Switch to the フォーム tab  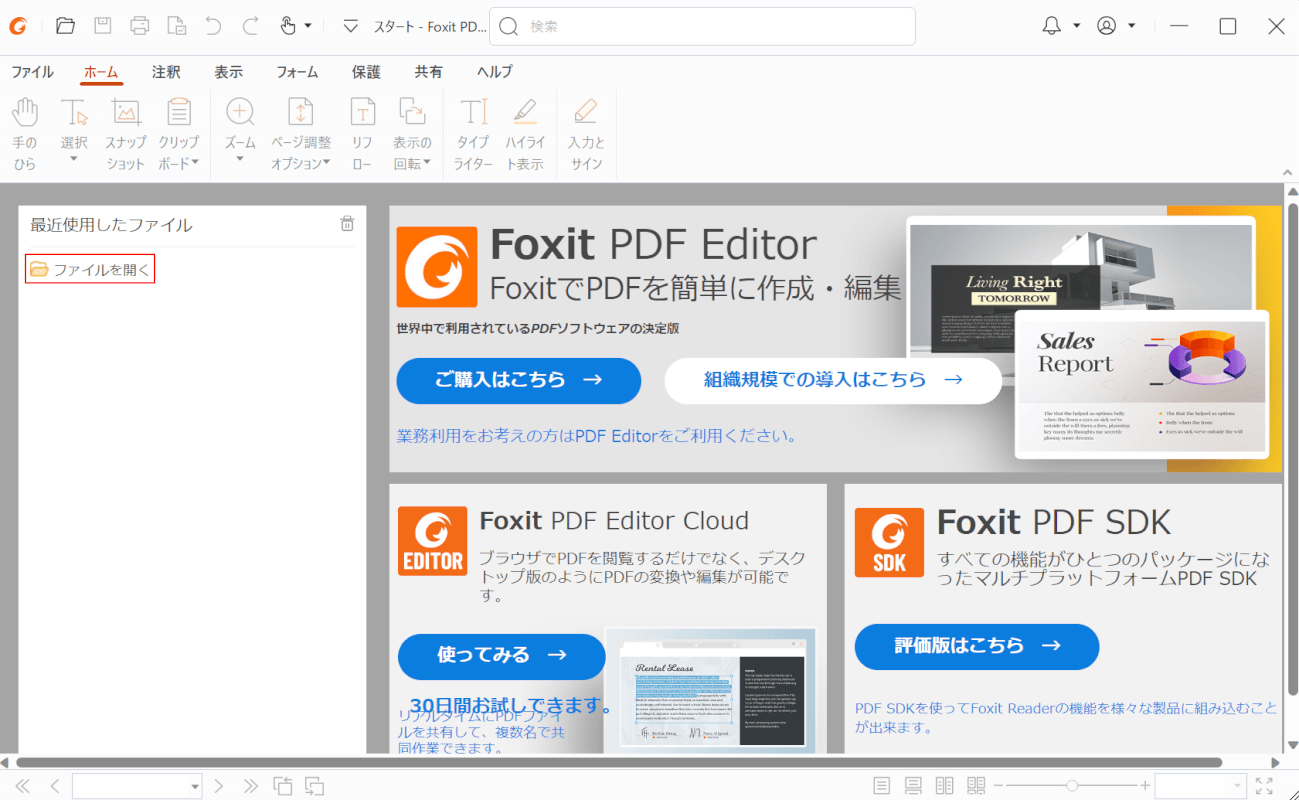coord(297,72)
